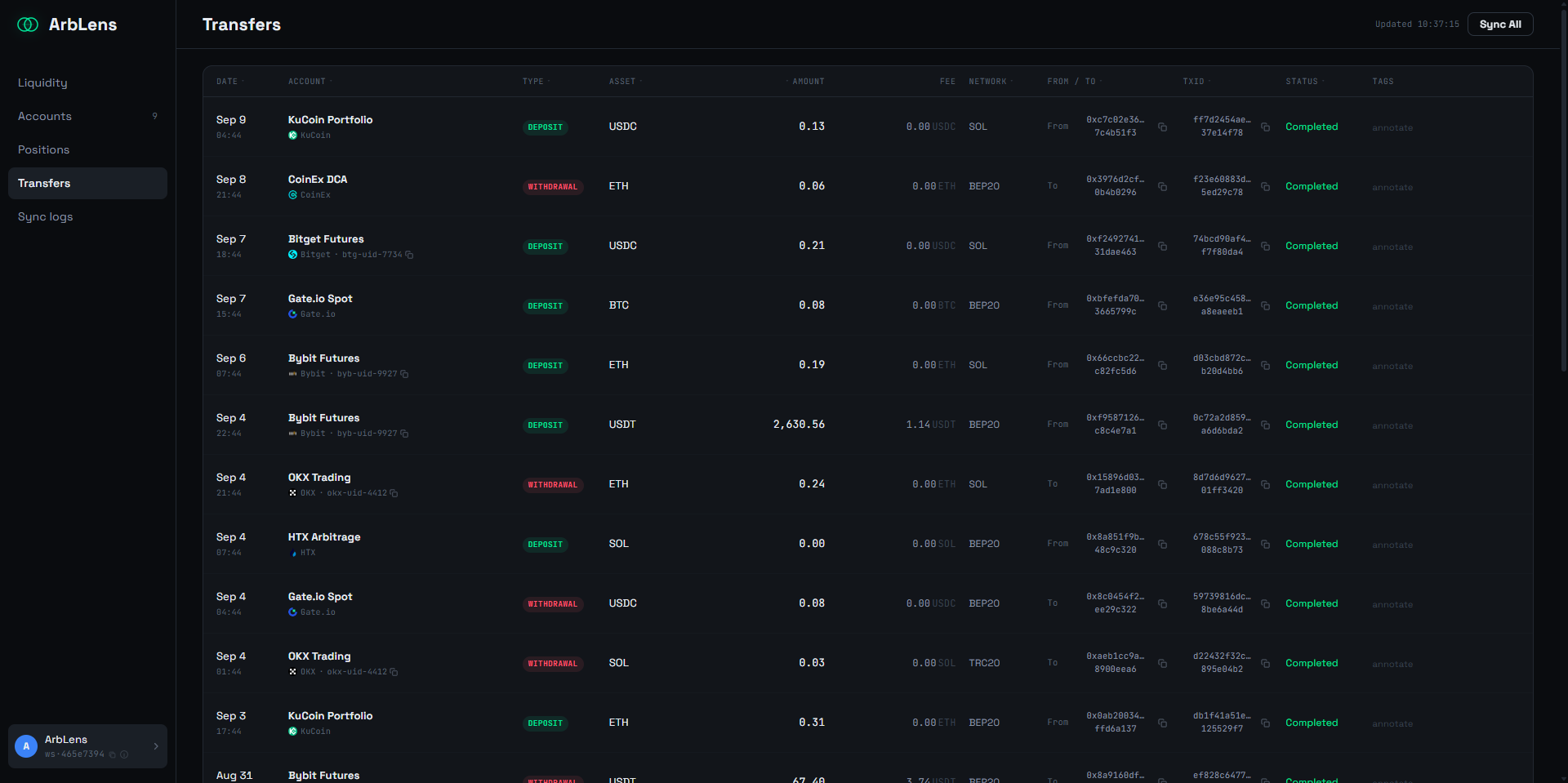Screen dimensions: 1568x783
Task: Copy address 0x0ab20034 in Sep 3 KuCoin row
Action: coord(1162,723)
